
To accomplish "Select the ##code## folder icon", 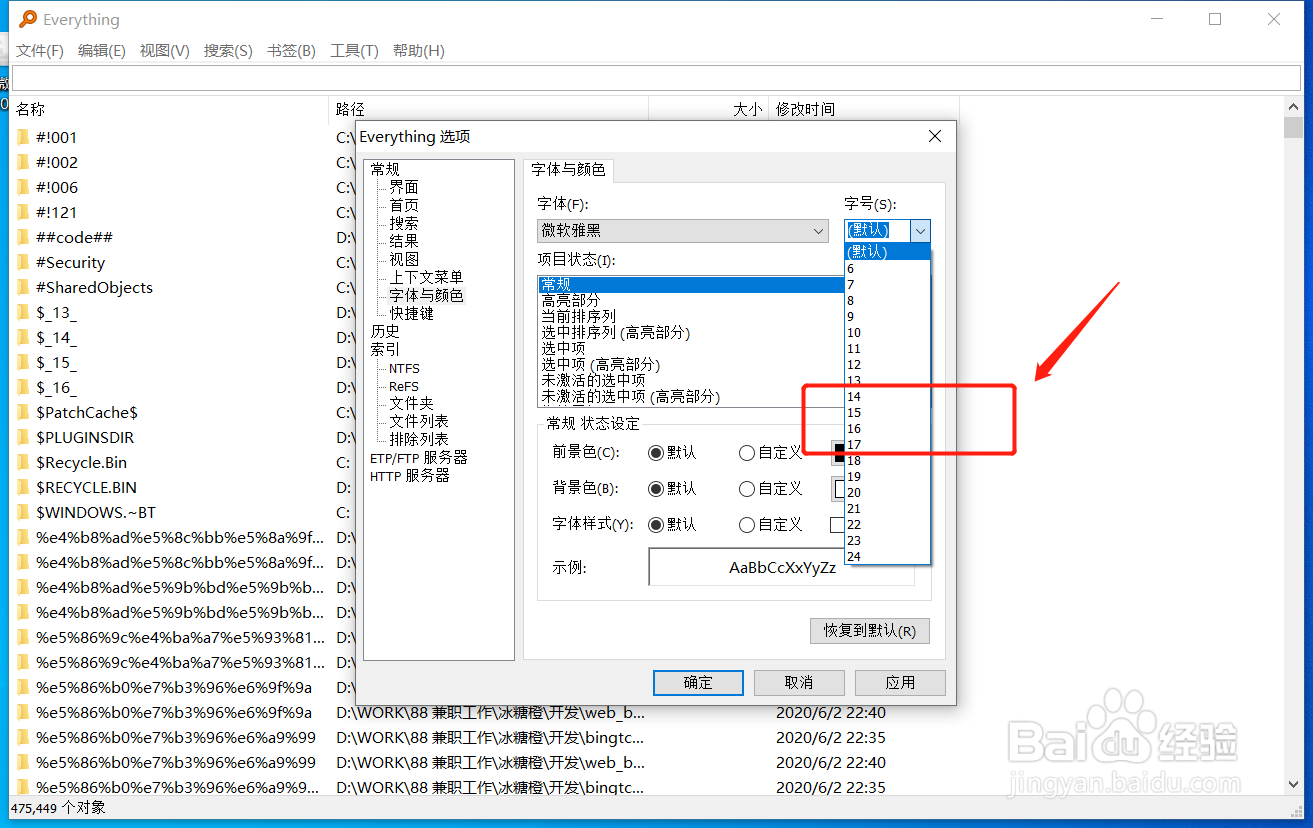I will tap(23, 237).
